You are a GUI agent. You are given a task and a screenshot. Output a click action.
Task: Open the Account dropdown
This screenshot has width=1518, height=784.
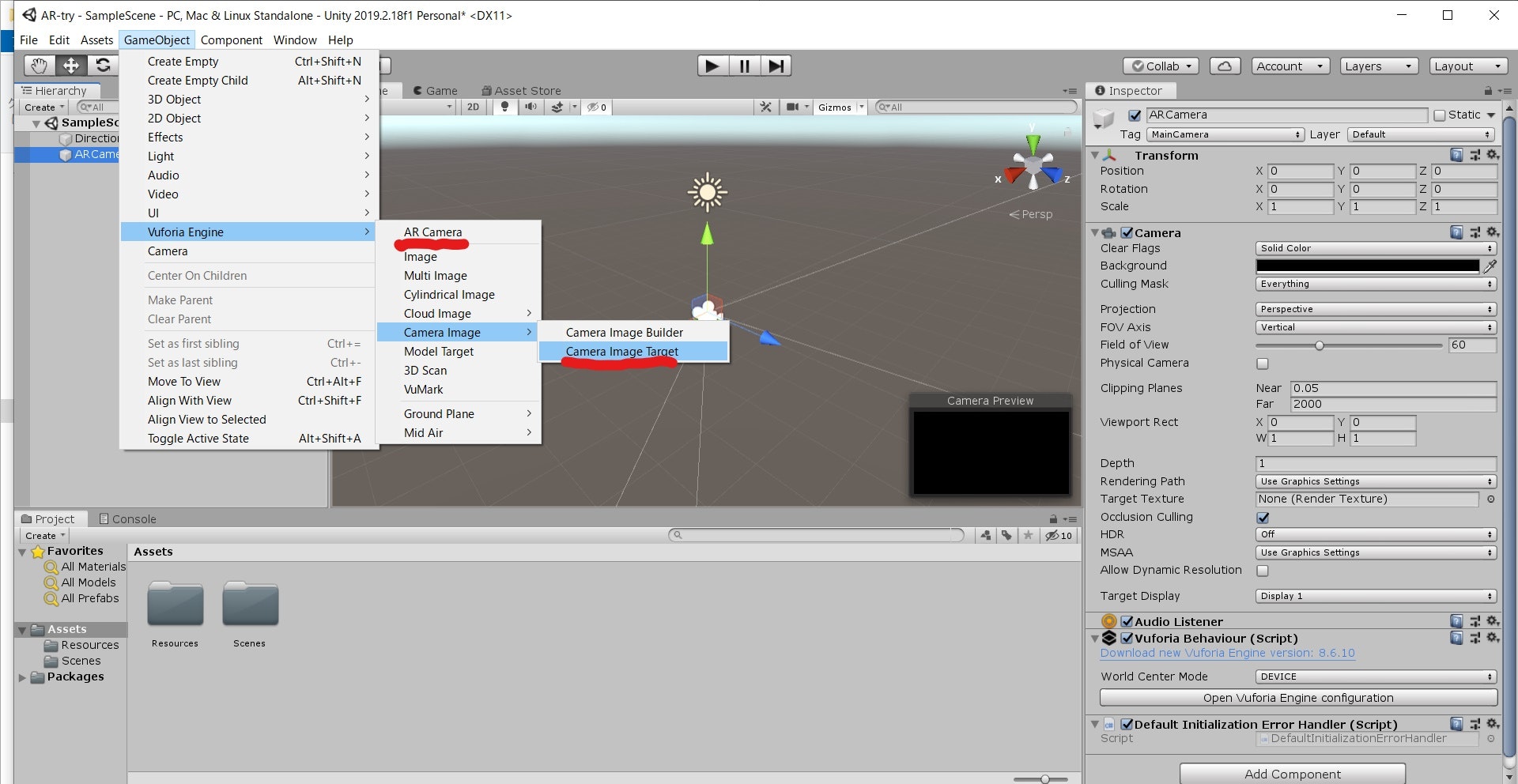(x=1290, y=66)
